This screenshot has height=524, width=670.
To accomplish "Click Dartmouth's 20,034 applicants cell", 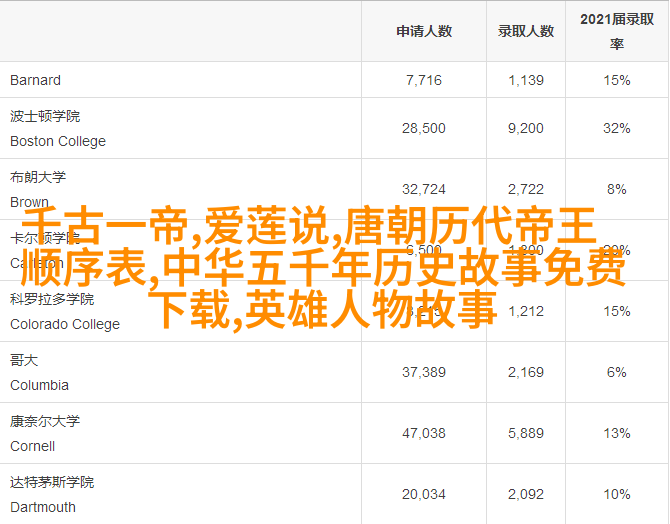I will click(x=424, y=495).
